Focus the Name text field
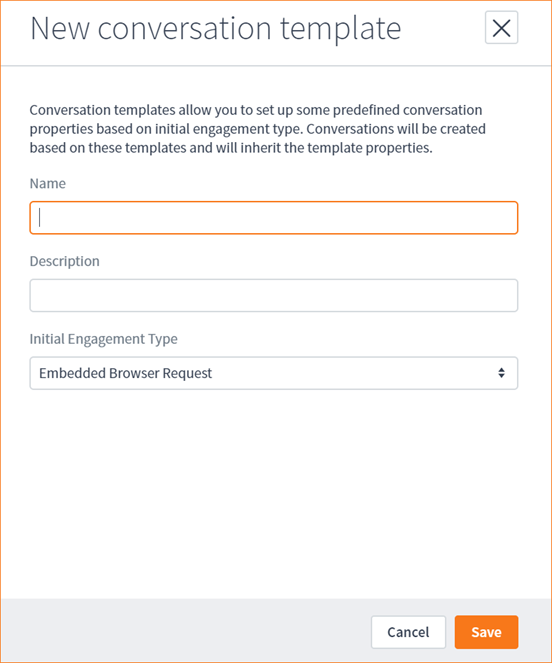552x663 pixels. point(274,218)
